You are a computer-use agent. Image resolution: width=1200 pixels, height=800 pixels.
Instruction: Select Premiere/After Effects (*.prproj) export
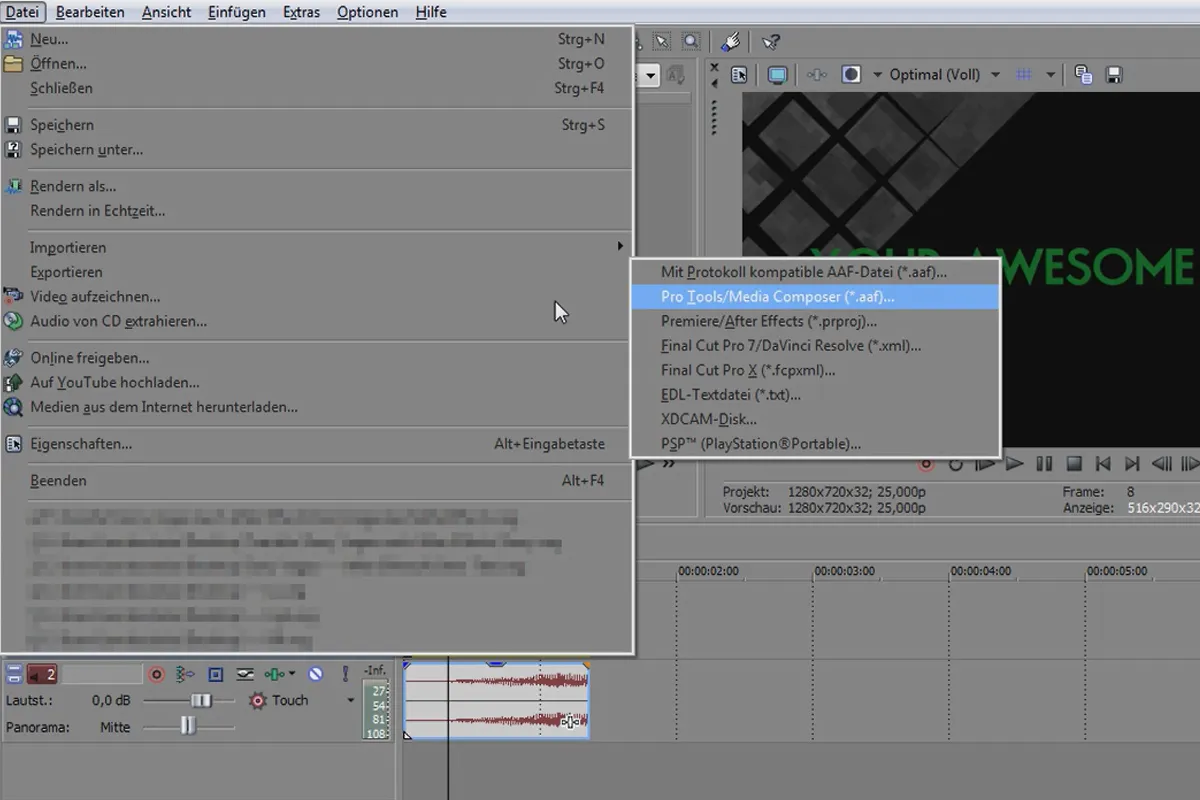(815, 321)
